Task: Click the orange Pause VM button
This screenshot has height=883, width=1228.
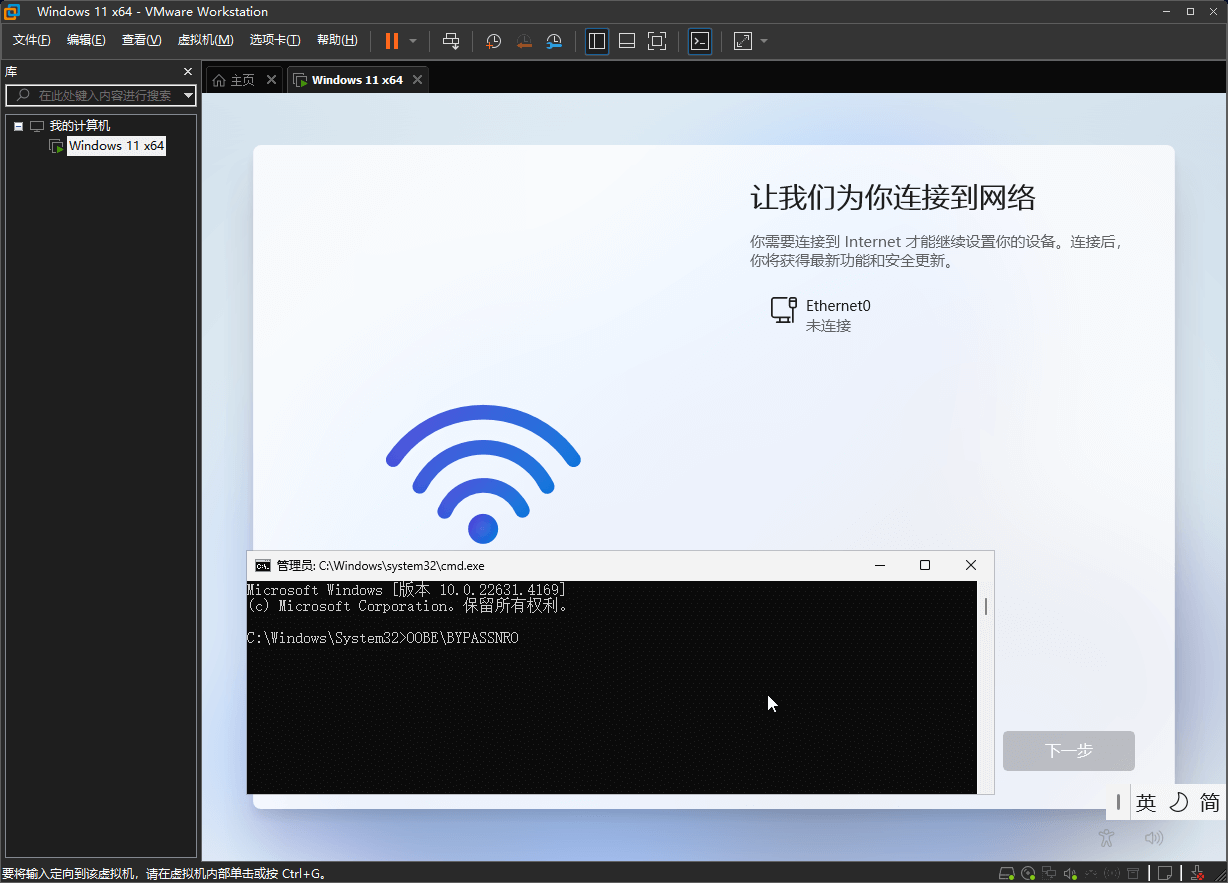Action: (x=391, y=41)
